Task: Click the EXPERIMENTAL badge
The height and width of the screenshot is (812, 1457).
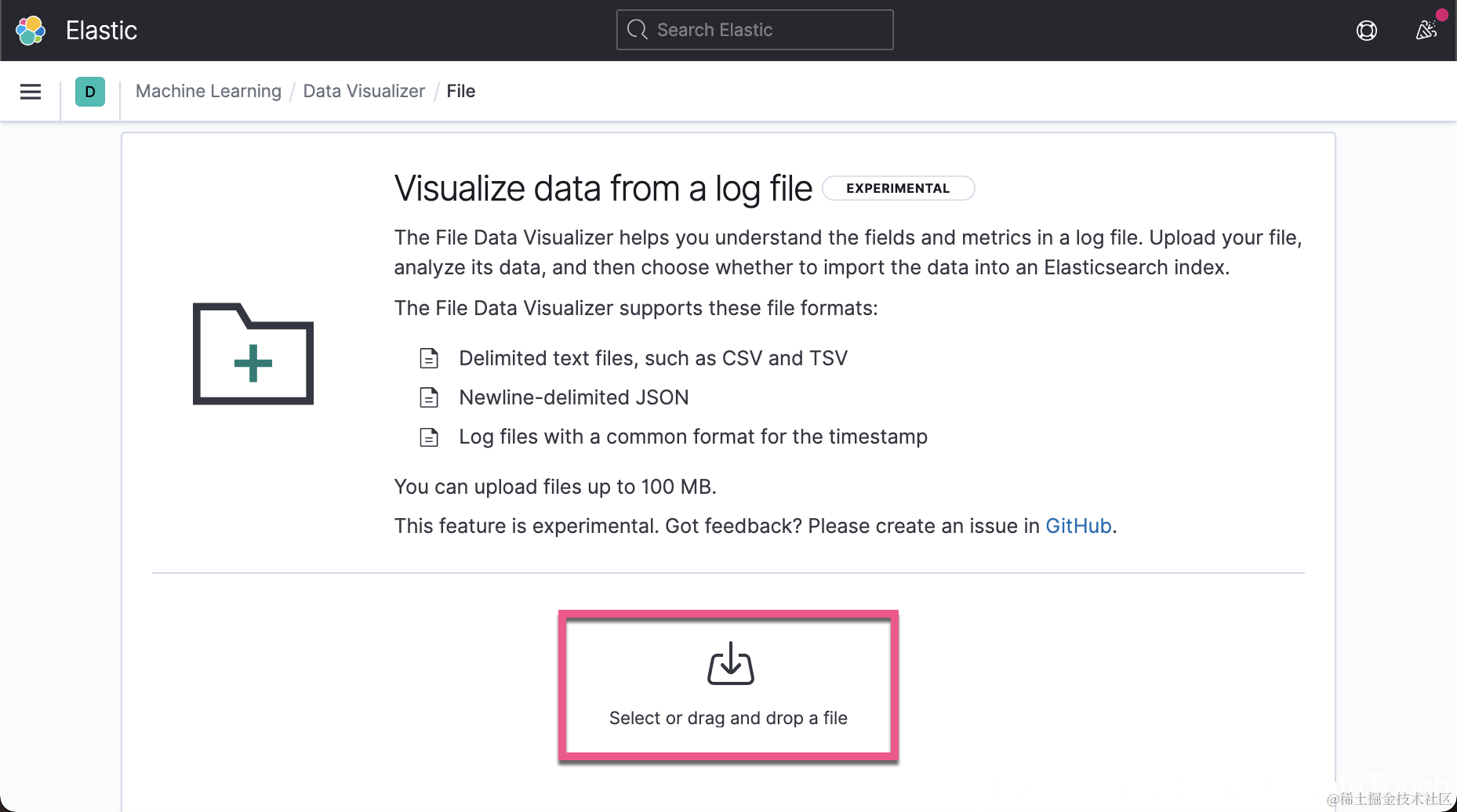Action: coord(898,188)
